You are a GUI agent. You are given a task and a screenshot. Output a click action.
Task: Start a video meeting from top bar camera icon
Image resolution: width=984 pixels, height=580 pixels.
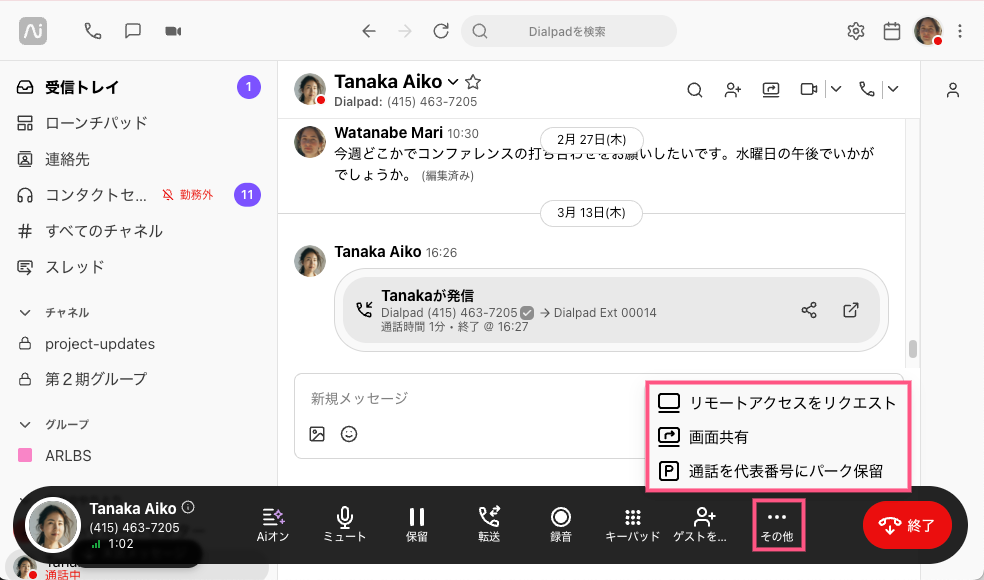tap(173, 31)
